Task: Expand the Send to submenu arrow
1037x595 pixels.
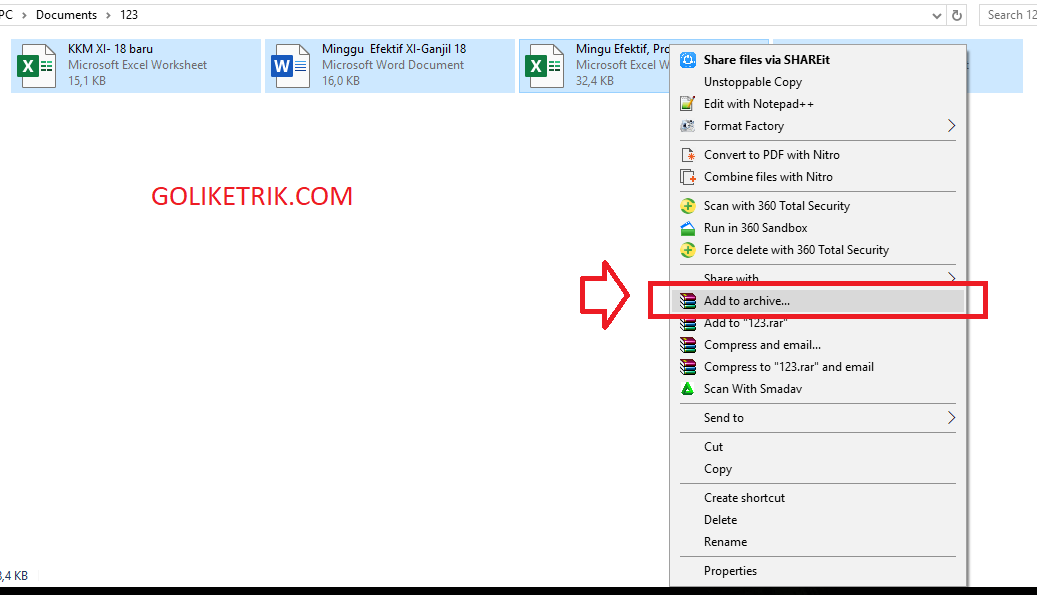Action: pyautogui.click(x=951, y=418)
